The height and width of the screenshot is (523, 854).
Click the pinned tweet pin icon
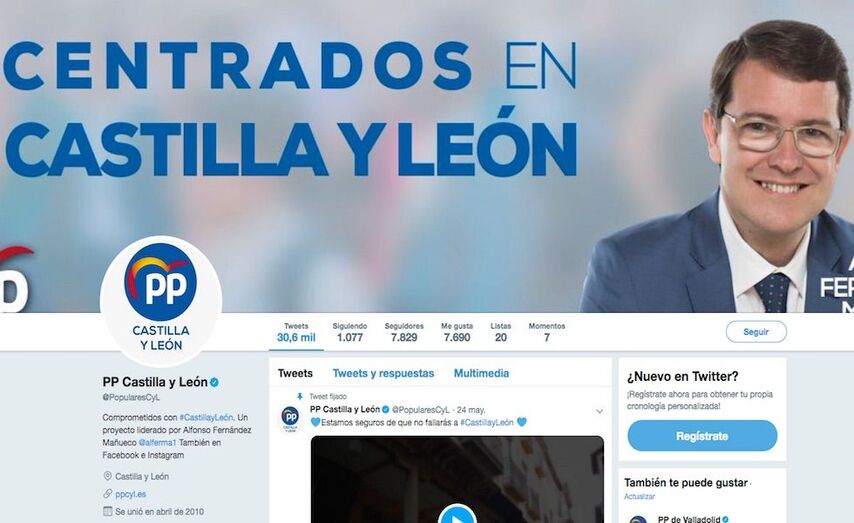[300, 397]
